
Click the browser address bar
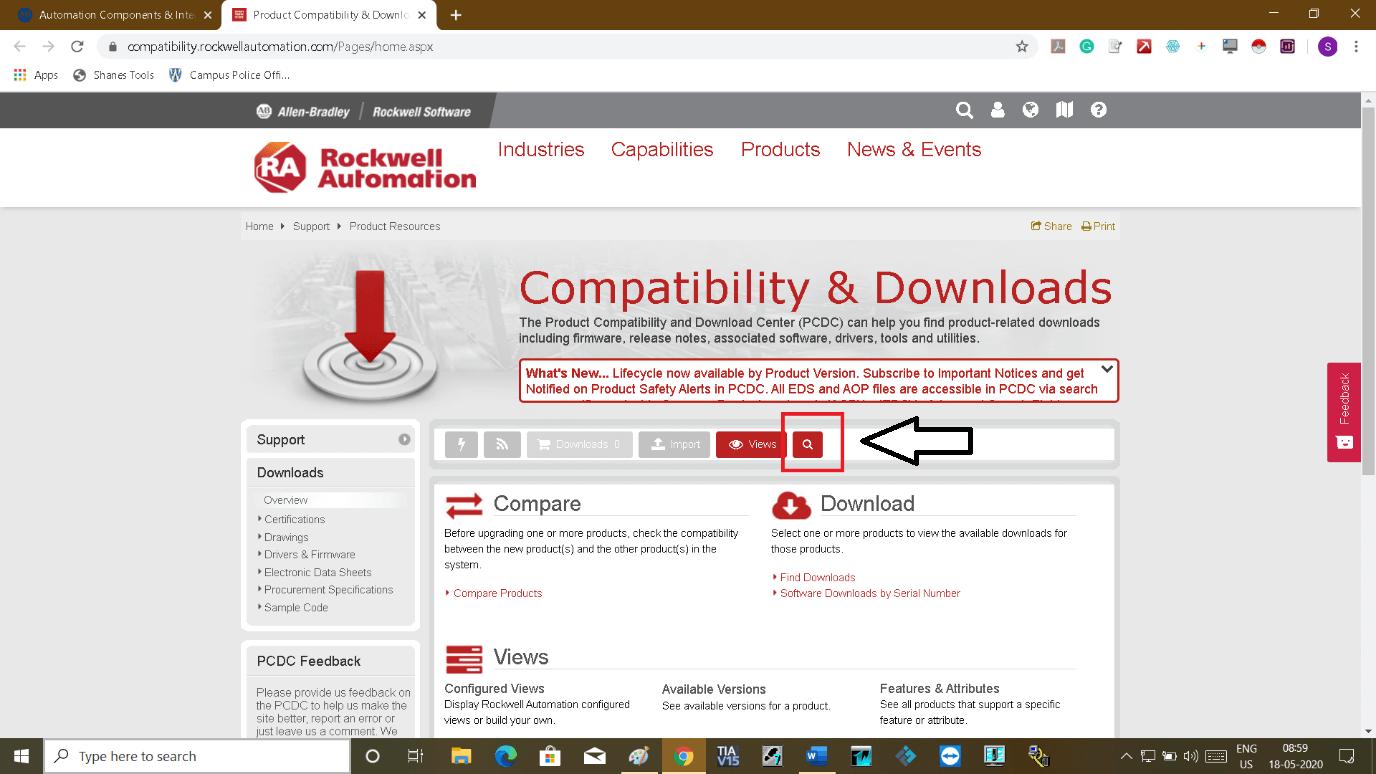565,46
